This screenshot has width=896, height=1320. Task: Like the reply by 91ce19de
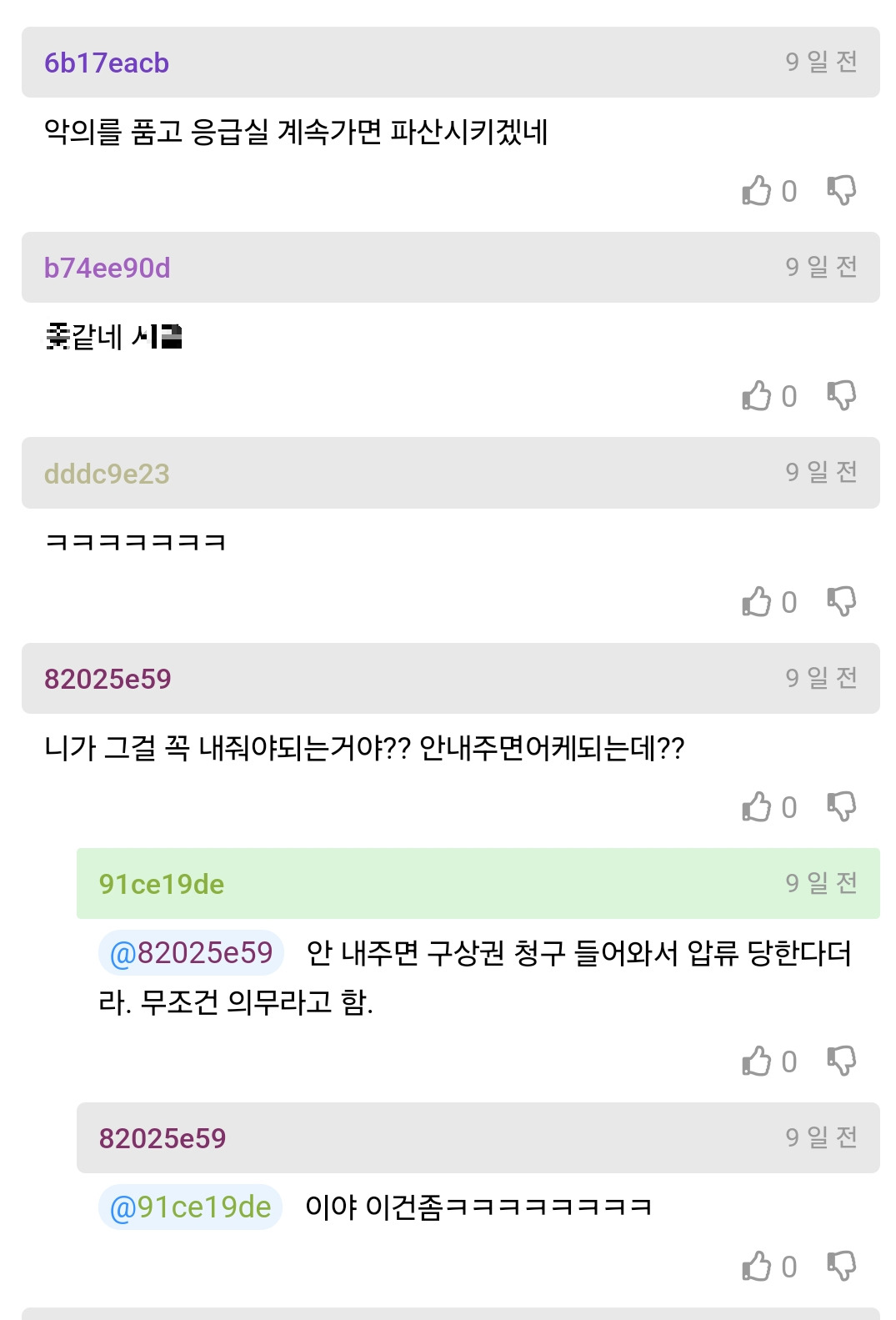pos(757,1062)
